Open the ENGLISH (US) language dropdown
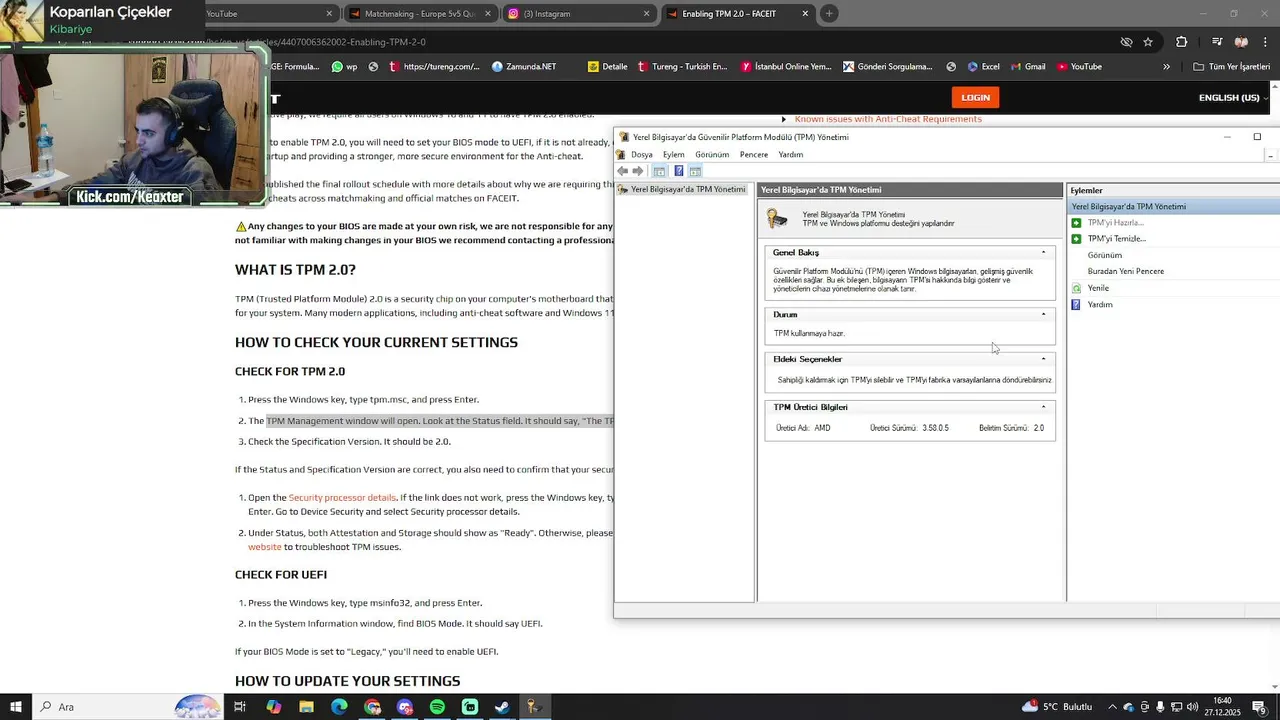Image resolution: width=1280 pixels, height=720 pixels. pyautogui.click(x=1232, y=97)
